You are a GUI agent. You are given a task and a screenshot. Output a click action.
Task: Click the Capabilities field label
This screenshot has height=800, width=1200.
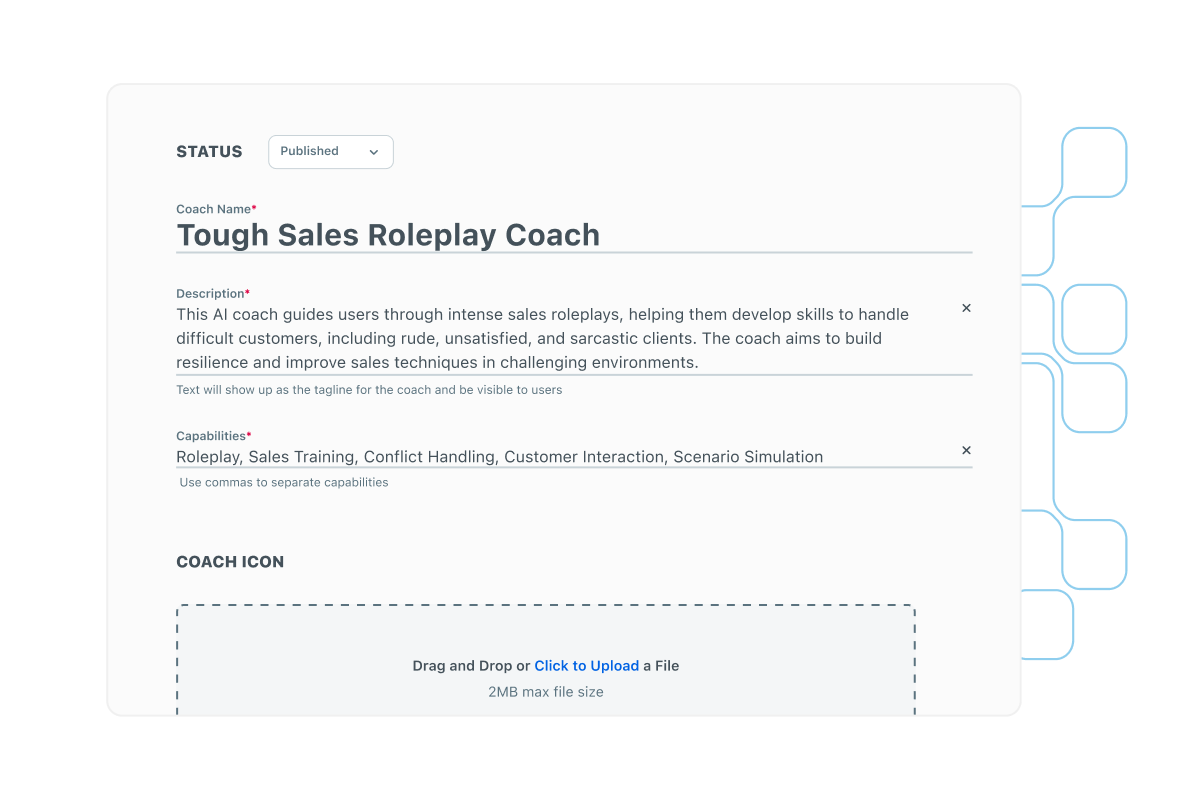coord(214,436)
